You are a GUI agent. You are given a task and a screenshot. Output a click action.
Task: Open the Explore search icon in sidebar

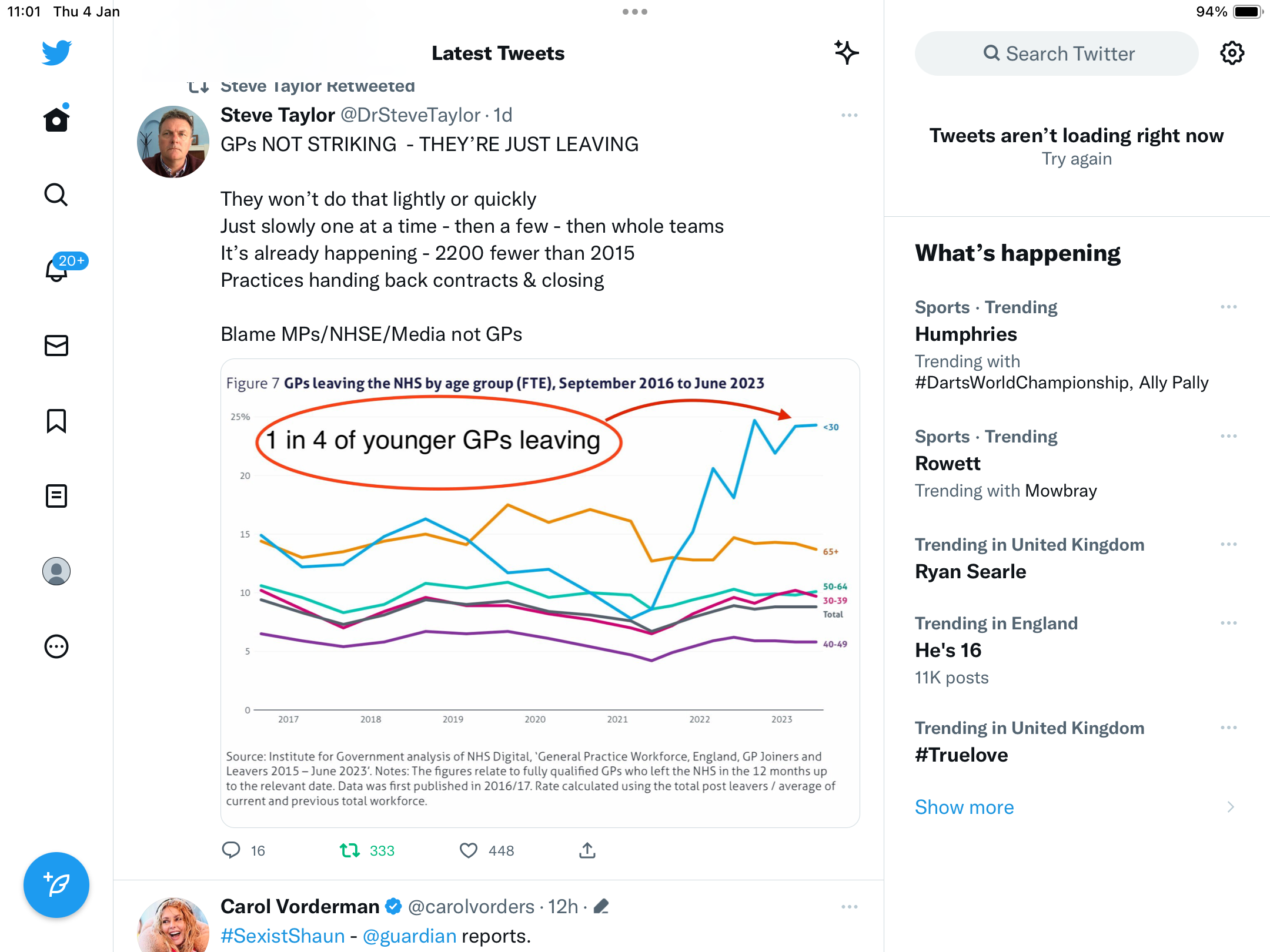click(56, 195)
